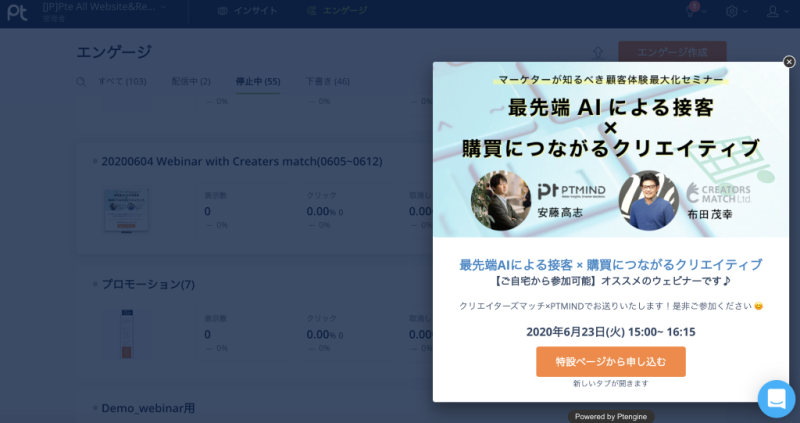
Task: Click 特設ページから申し込む button
Action: (x=611, y=362)
